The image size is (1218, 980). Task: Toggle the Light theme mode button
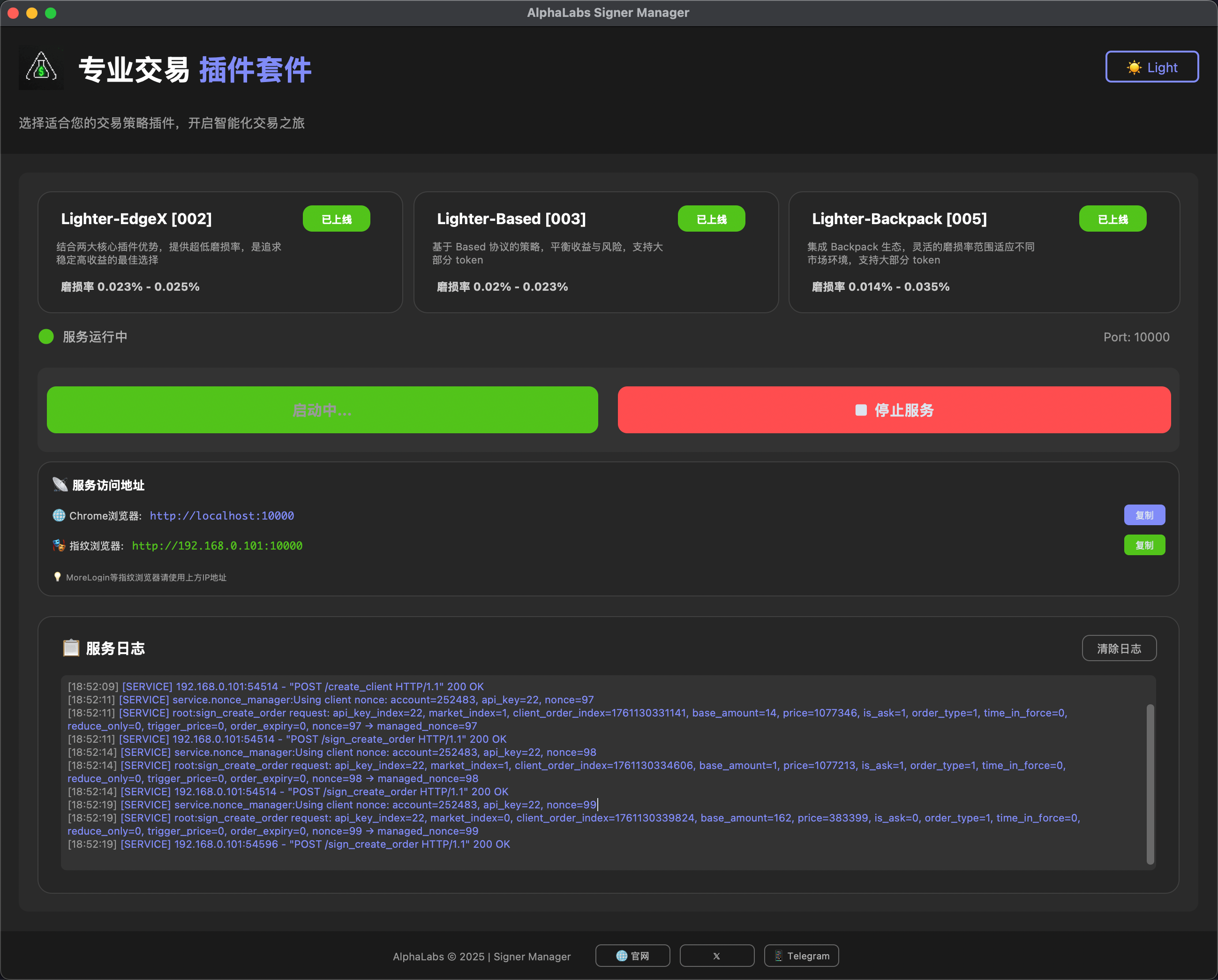coord(1151,67)
